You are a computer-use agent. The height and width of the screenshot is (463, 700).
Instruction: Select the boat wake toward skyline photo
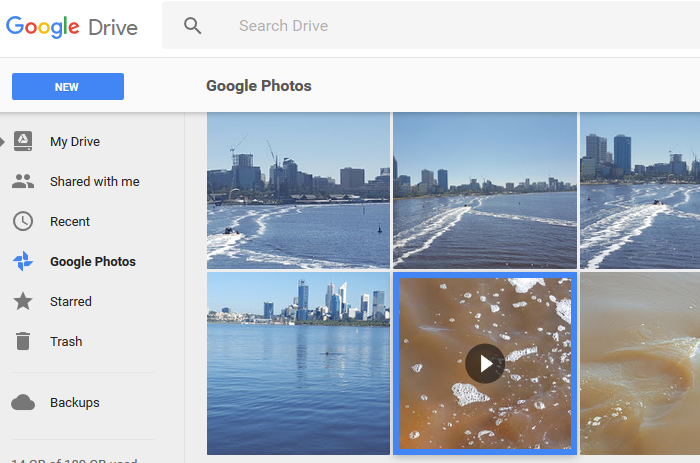point(485,191)
